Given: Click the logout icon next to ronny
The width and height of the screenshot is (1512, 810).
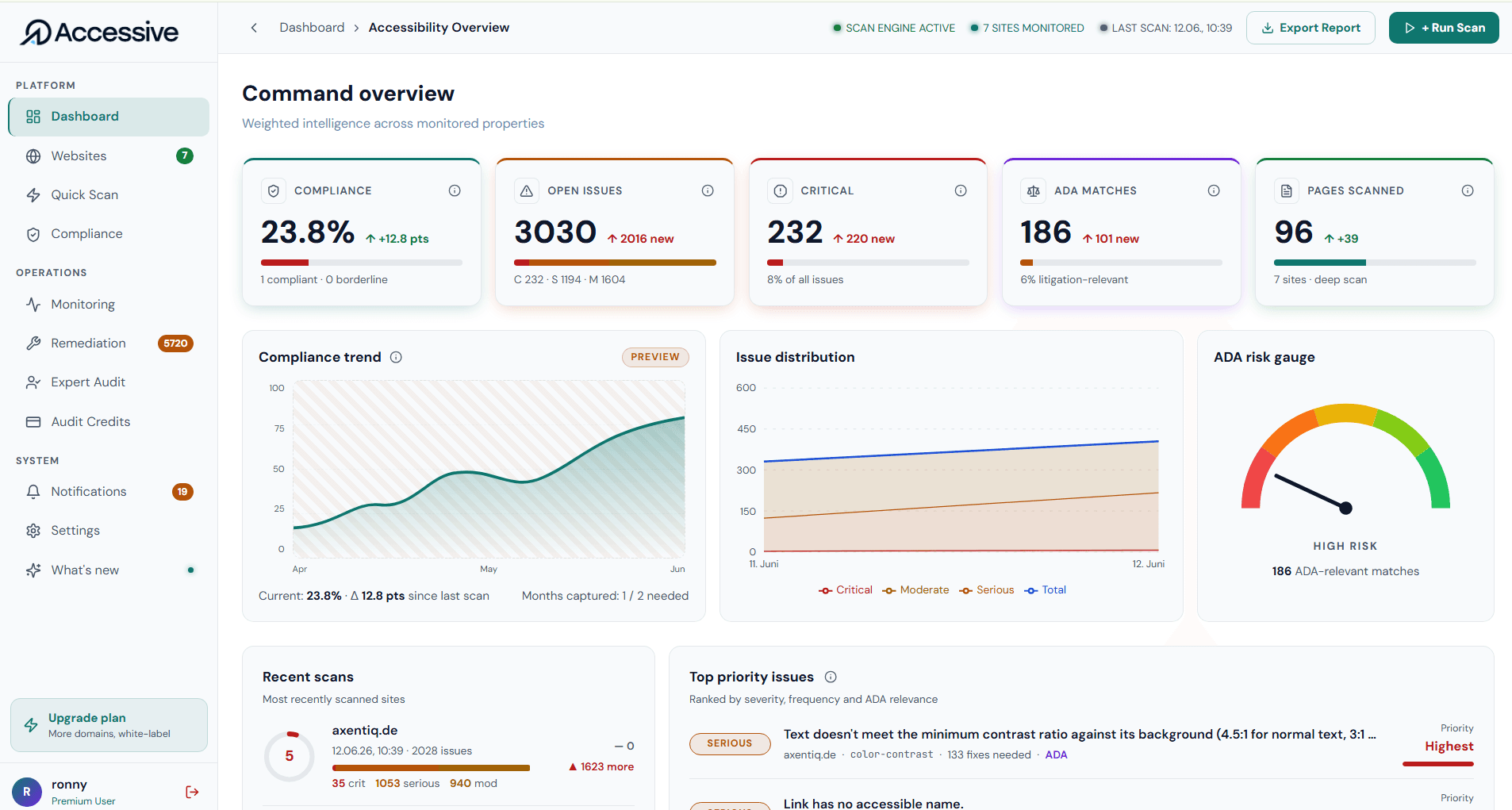Looking at the screenshot, I should pyautogui.click(x=192, y=792).
